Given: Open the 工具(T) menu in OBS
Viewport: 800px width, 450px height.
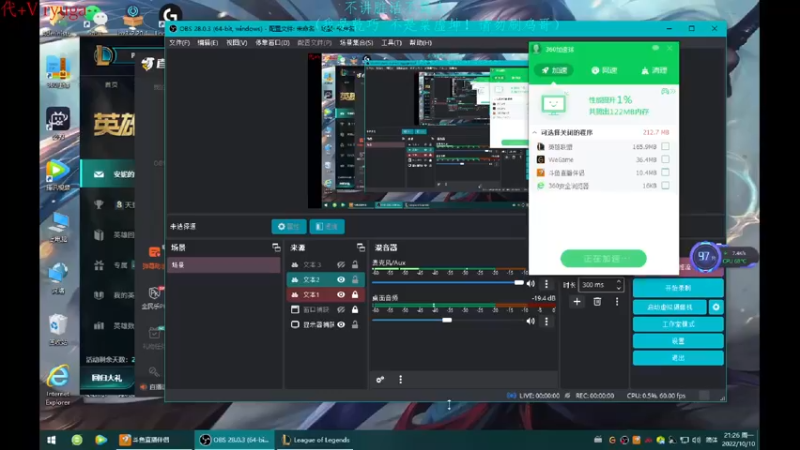Looking at the screenshot, I should tap(391, 43).
